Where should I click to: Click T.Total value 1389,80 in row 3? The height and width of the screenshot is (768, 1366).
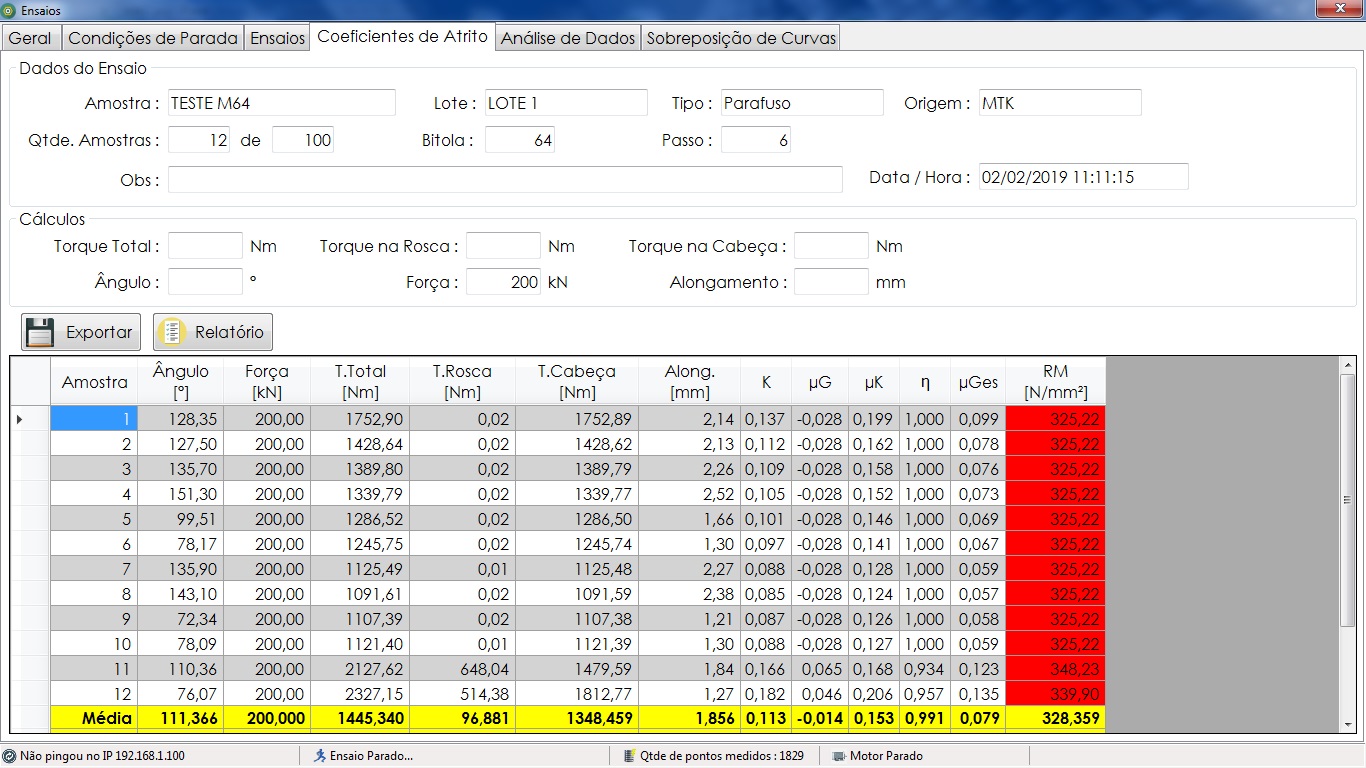[x=360, y=469]
